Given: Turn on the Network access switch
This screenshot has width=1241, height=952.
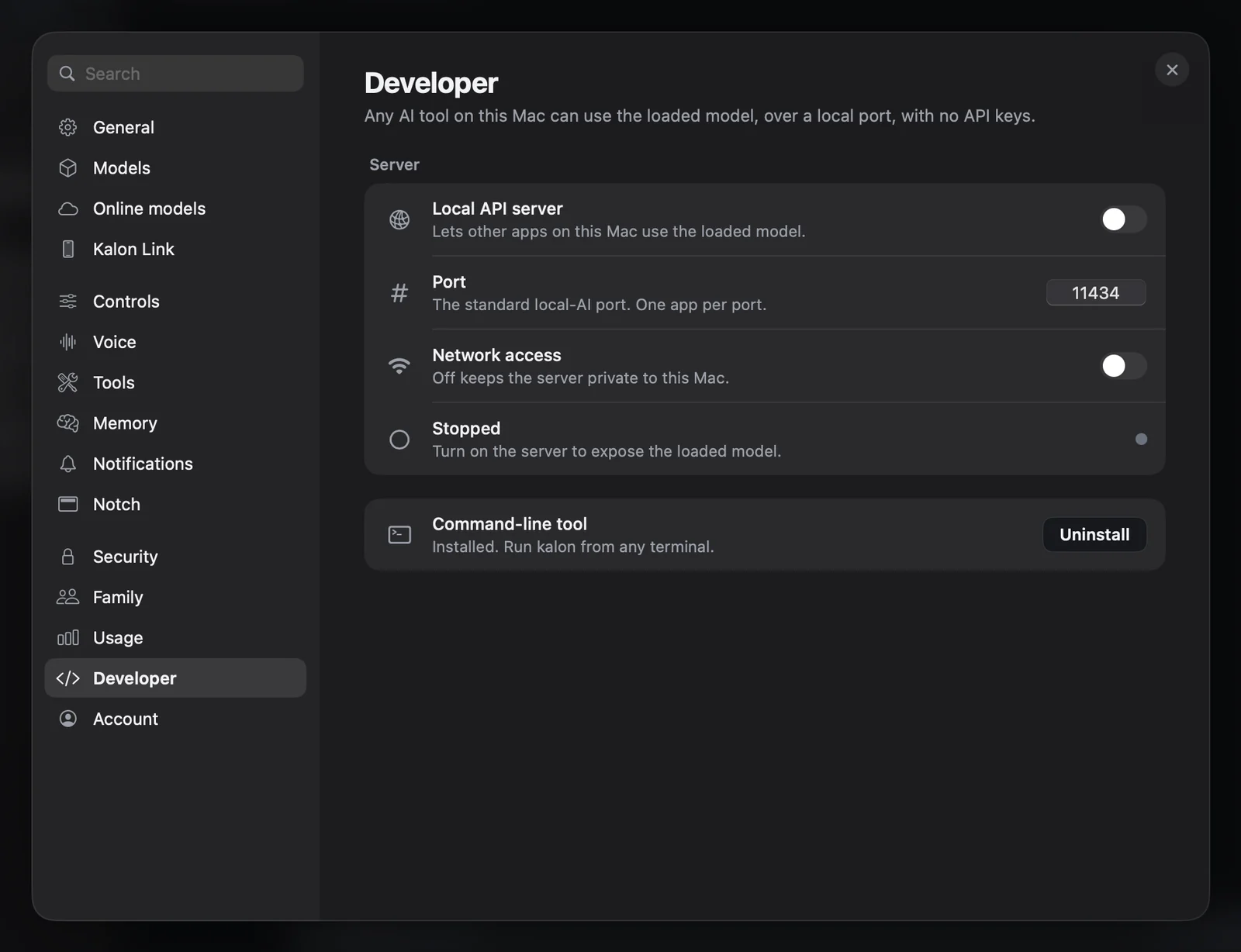Looking at the screenshot, I should (x=1123, y=366).
